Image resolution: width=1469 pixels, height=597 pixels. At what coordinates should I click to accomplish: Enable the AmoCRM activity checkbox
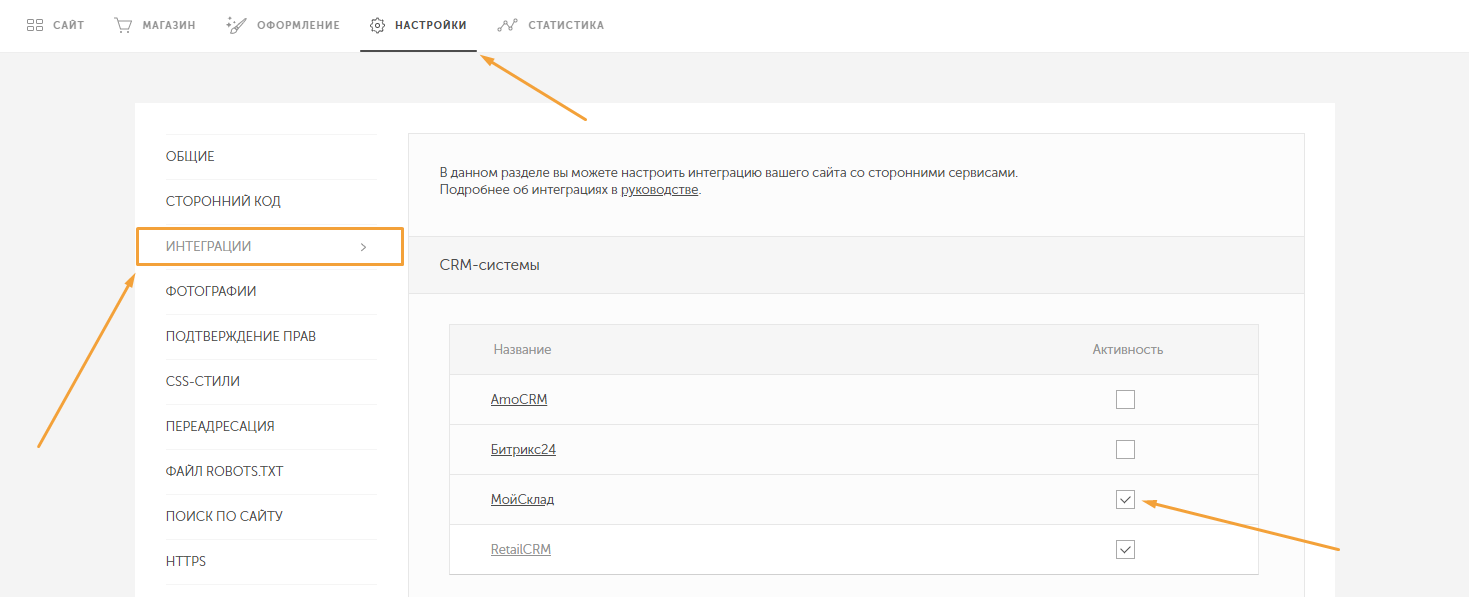pos(1126,400)
